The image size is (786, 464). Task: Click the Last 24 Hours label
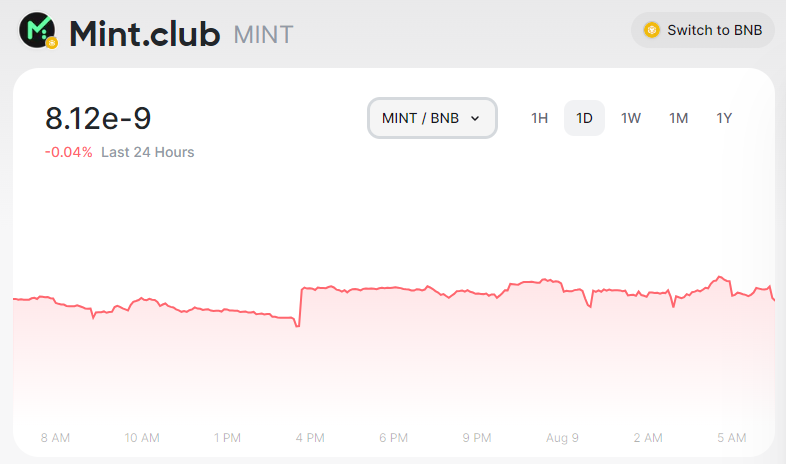click(147, 152)
